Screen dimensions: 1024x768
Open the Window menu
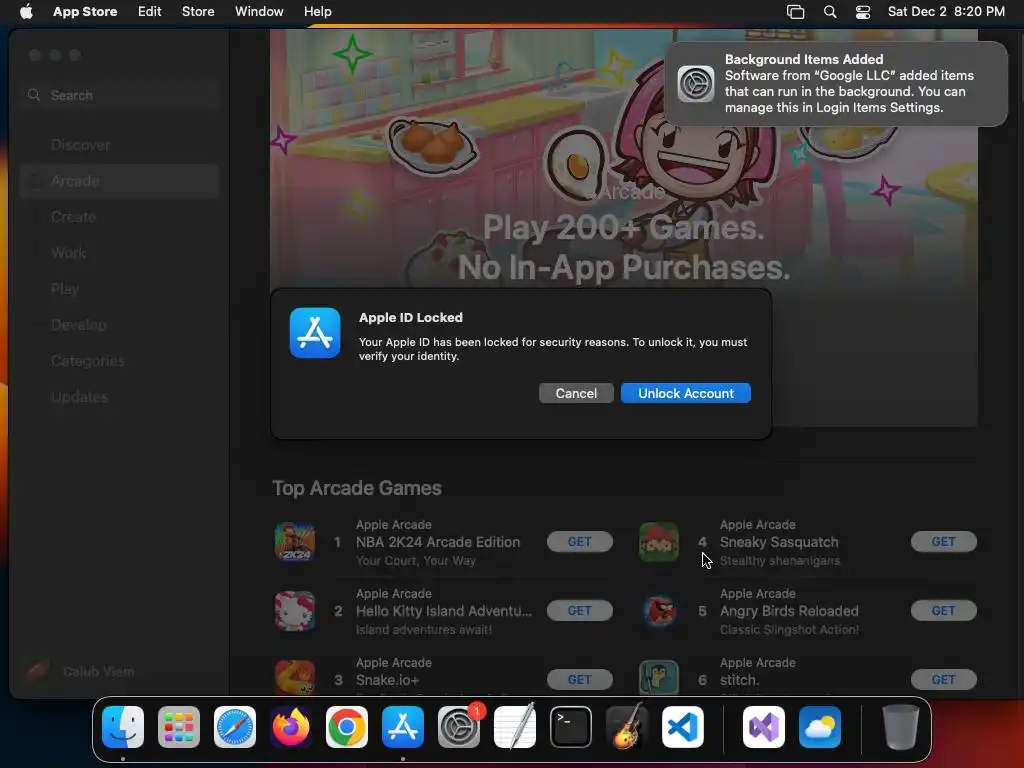(259, 11)
